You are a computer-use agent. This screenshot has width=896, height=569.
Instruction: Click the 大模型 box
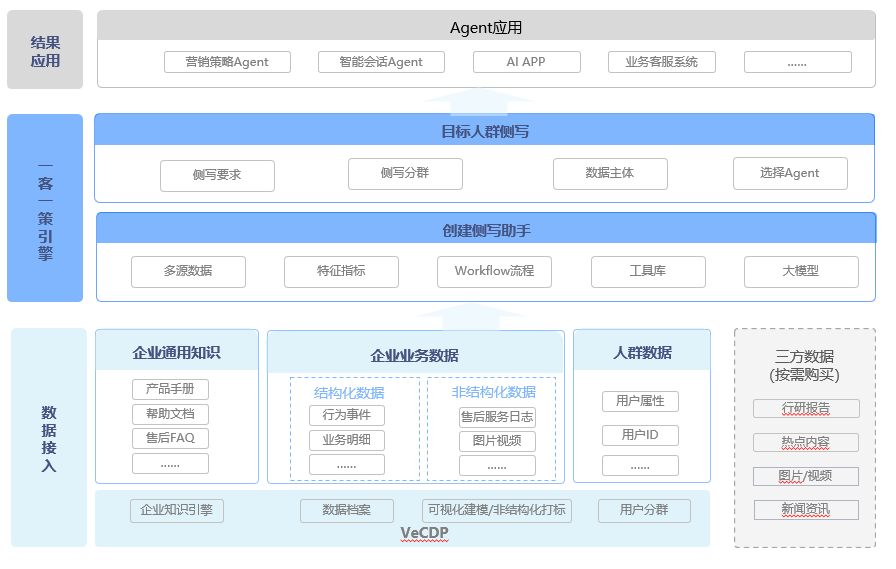(x=800, y=271)
